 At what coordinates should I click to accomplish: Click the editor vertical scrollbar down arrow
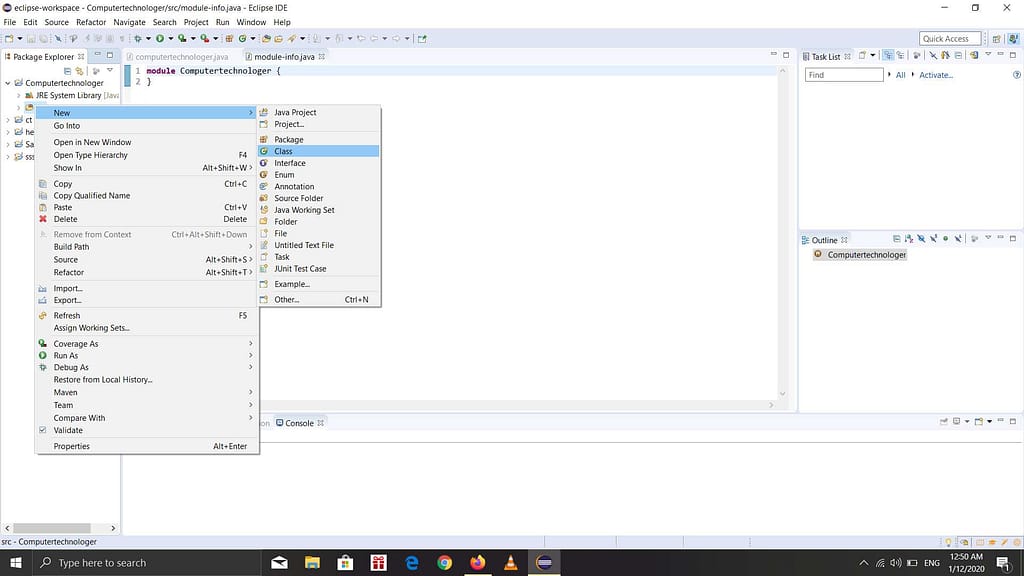(782, 394)
